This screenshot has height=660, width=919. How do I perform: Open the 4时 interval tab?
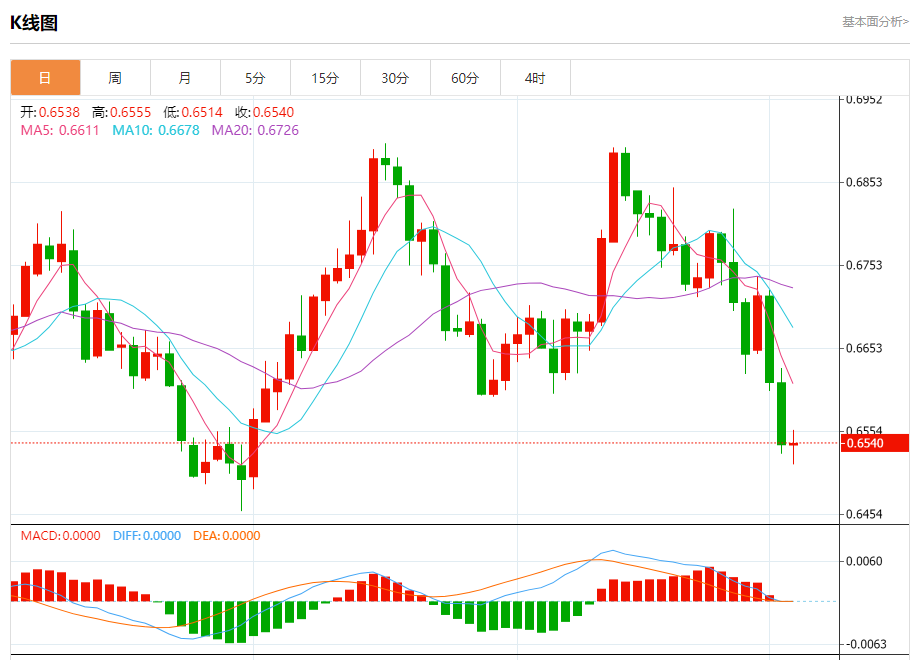click(x=535, y=77)
